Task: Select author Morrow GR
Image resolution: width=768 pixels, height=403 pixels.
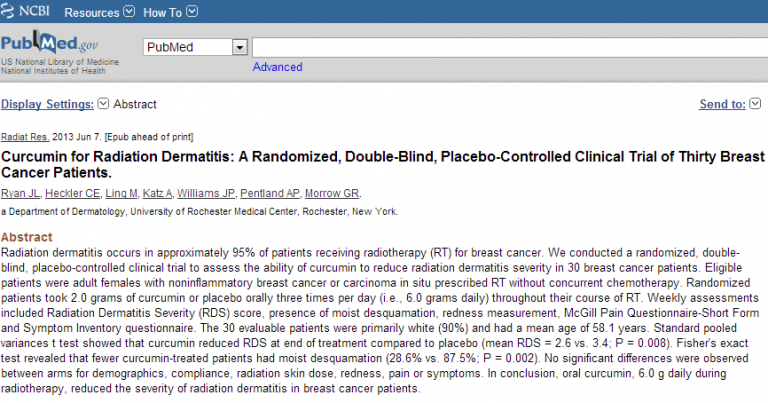Action: coord(332,193)
